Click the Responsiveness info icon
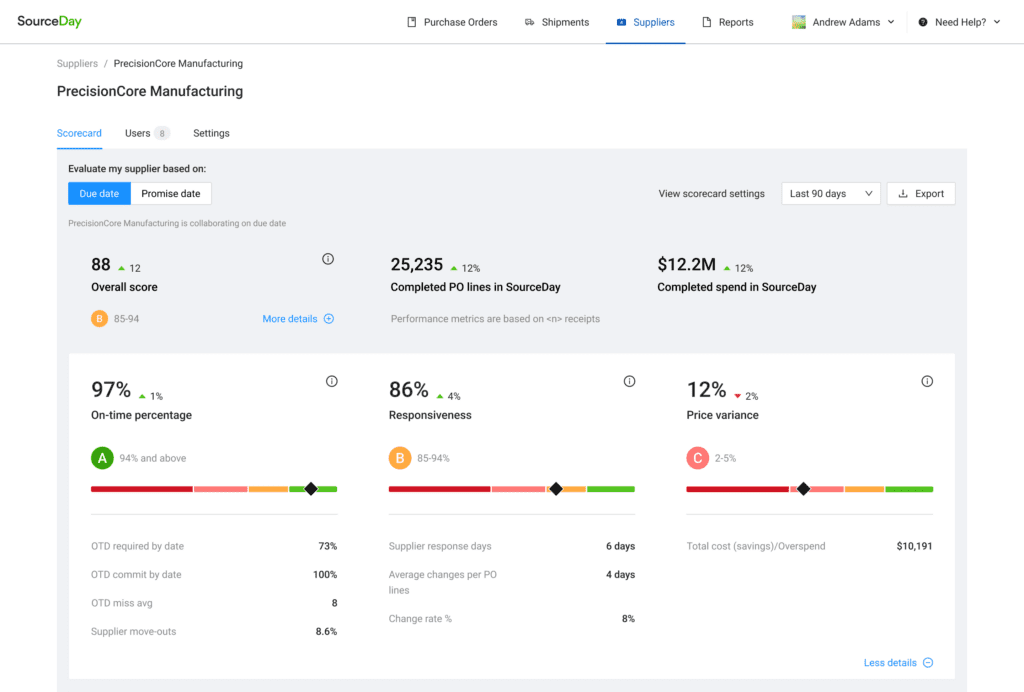Screen dimensions: 1024x692 629,381
